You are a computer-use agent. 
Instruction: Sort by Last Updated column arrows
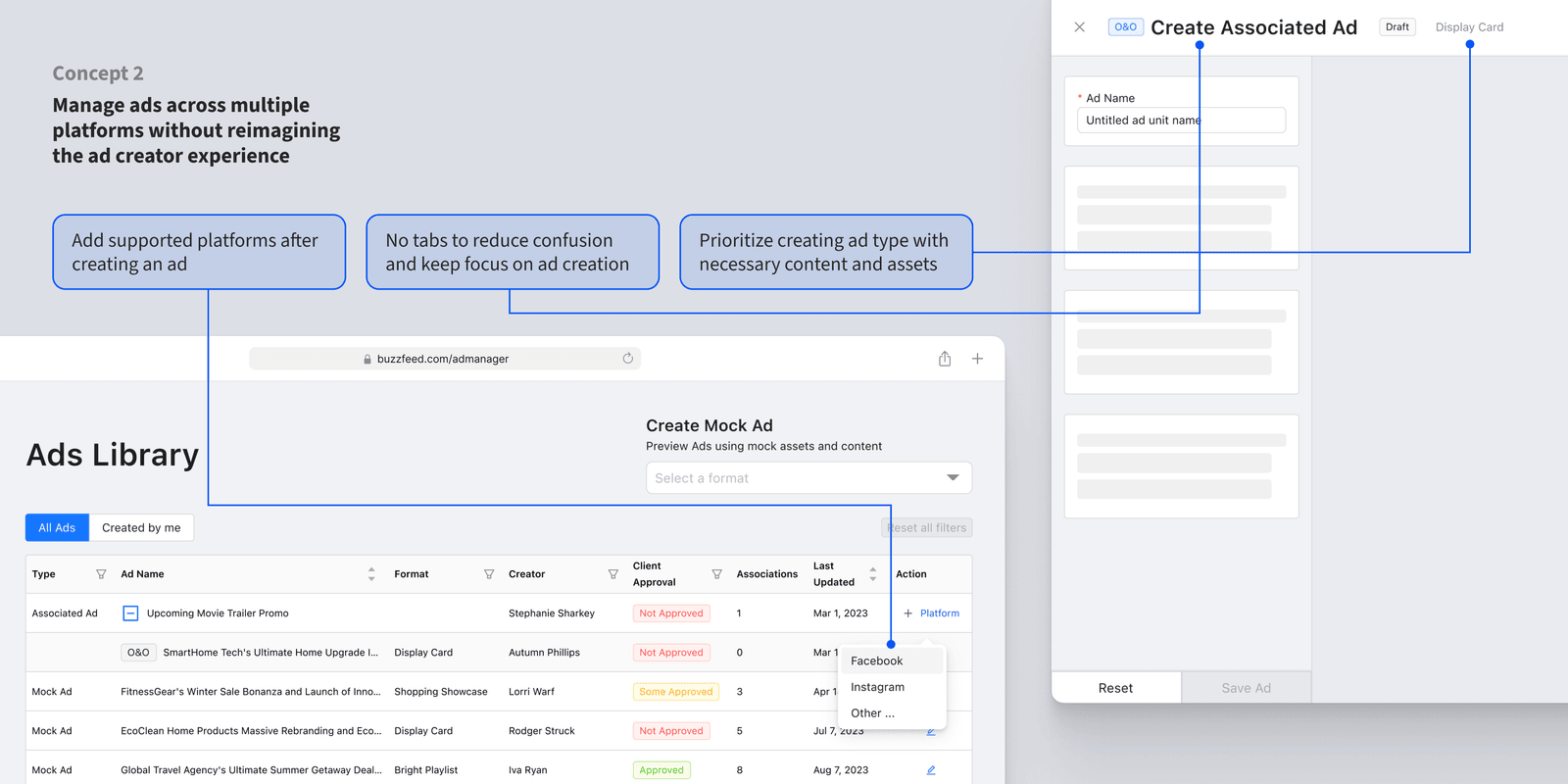point(873,574)
